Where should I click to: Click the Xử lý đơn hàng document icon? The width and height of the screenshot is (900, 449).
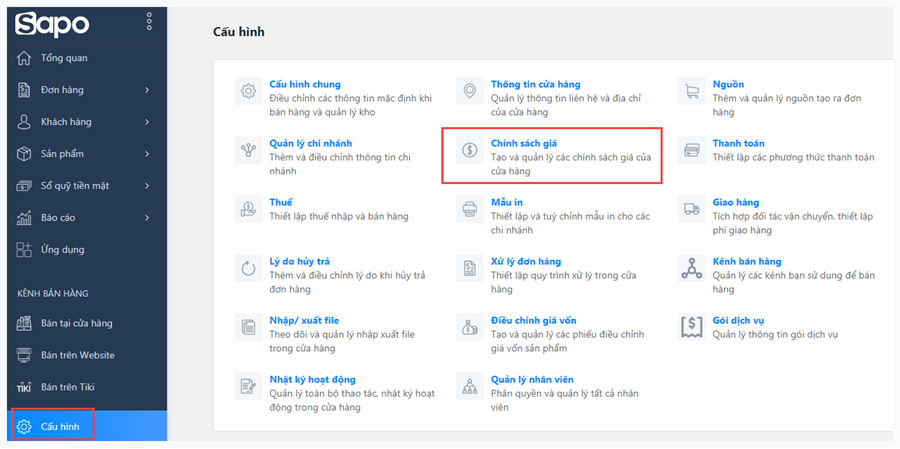[470, 268]
